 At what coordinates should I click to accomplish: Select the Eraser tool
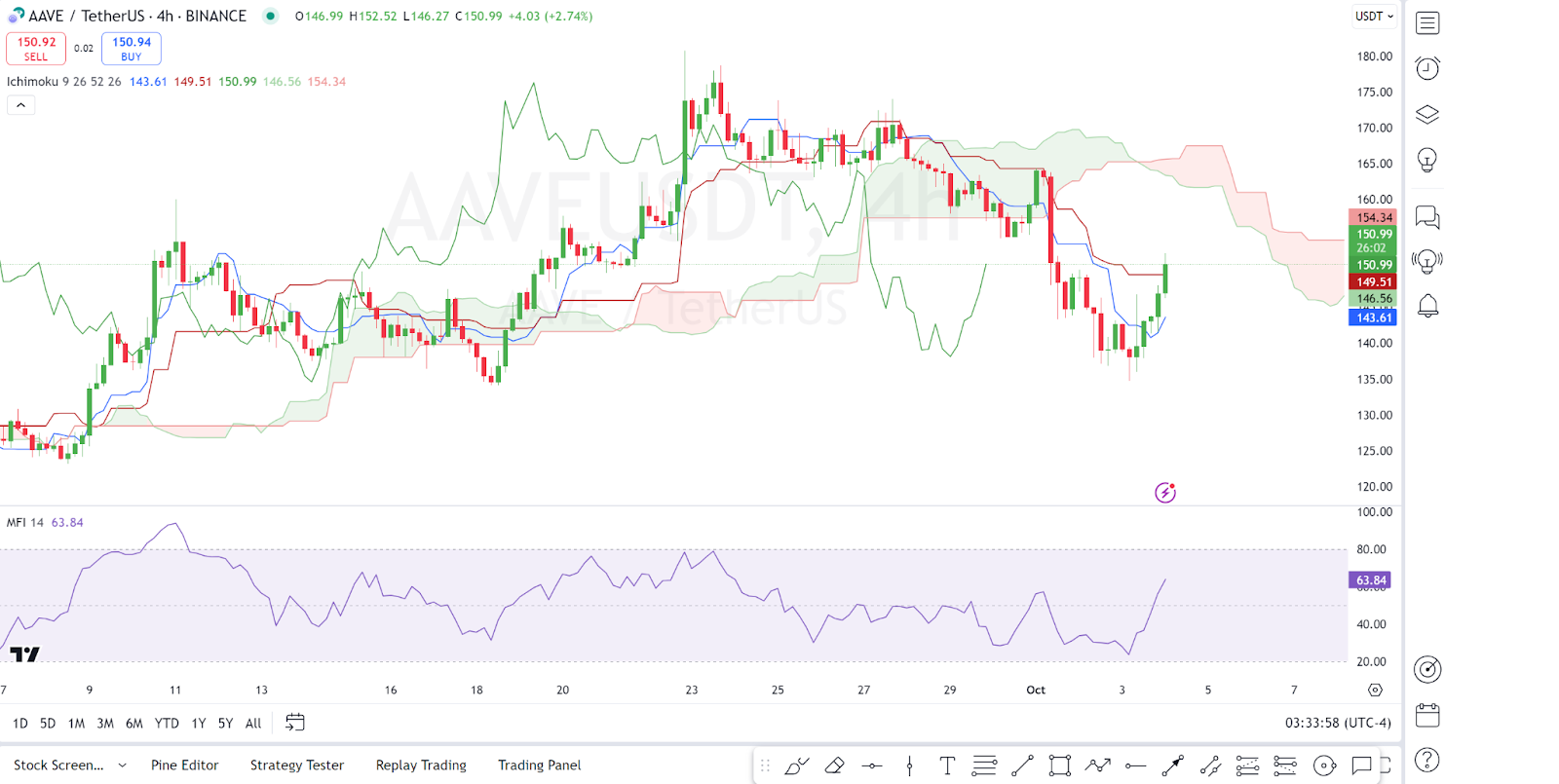coord(834,766)
